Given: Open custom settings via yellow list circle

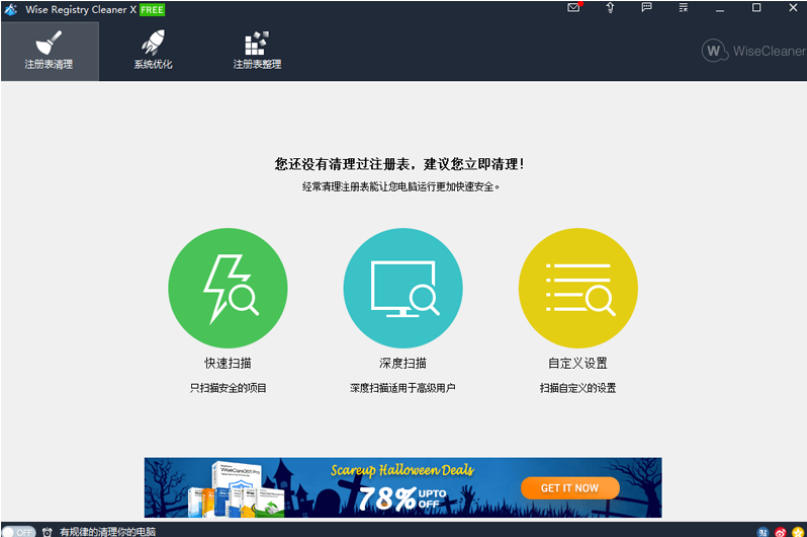Looking at the screenshot, I should (578, 288).
